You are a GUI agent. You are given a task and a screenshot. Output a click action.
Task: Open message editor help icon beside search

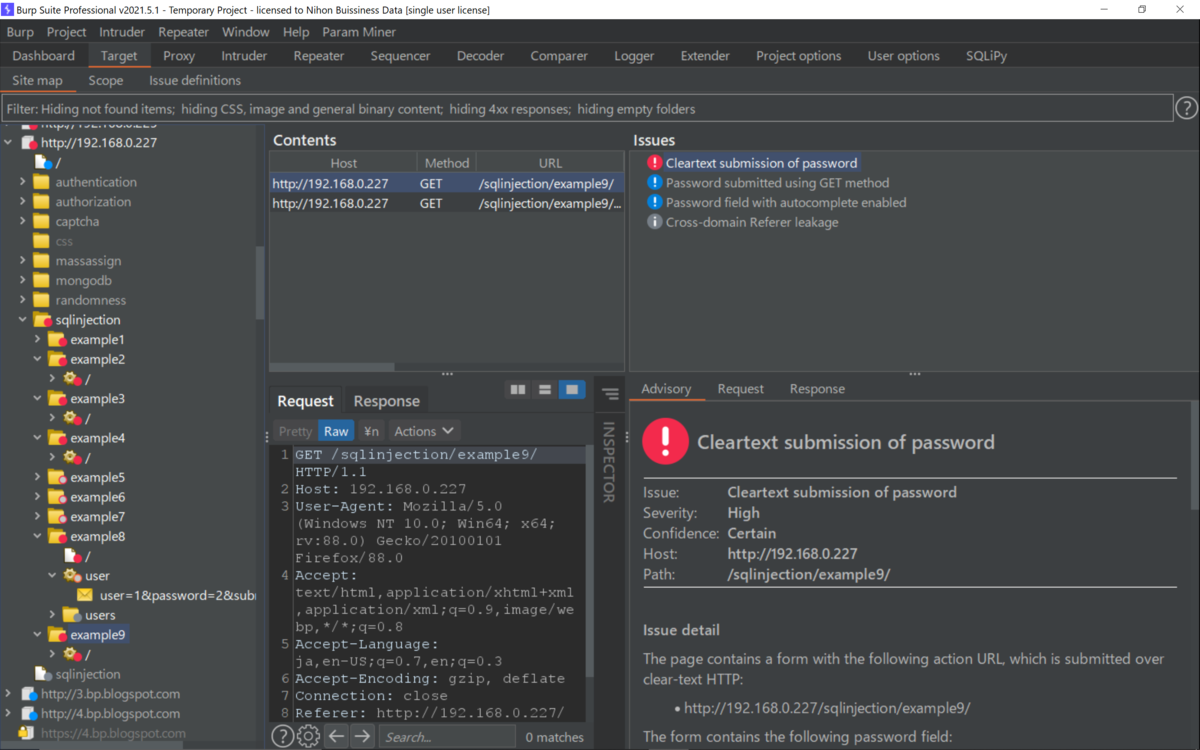[x=283, y=736]
